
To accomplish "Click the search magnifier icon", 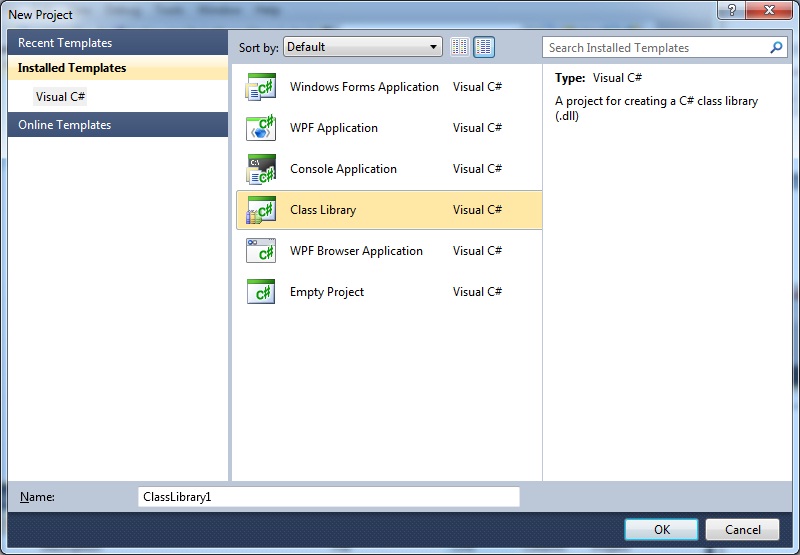I will point(776,47).
